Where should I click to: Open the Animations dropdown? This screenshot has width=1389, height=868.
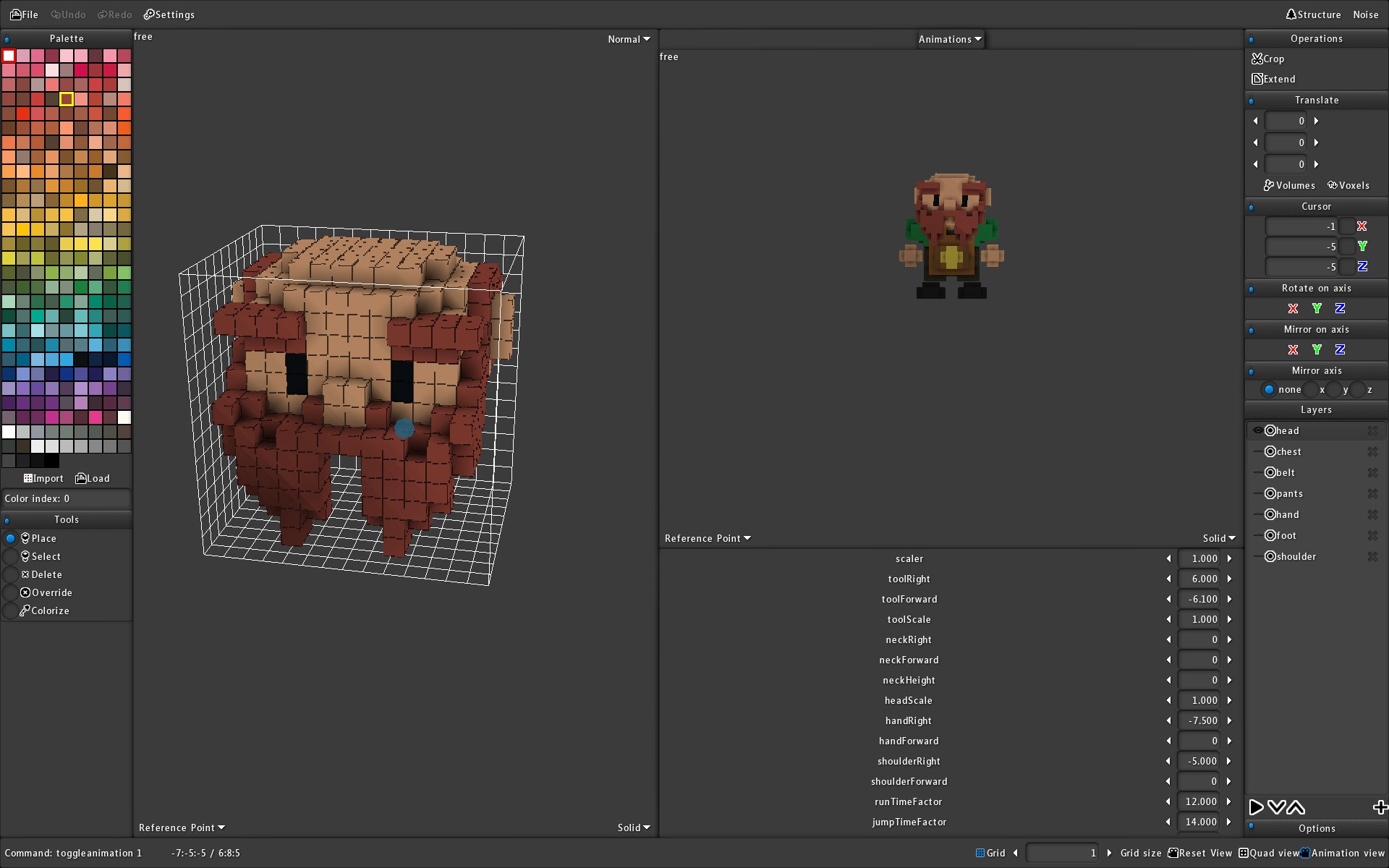click(949, 39)
